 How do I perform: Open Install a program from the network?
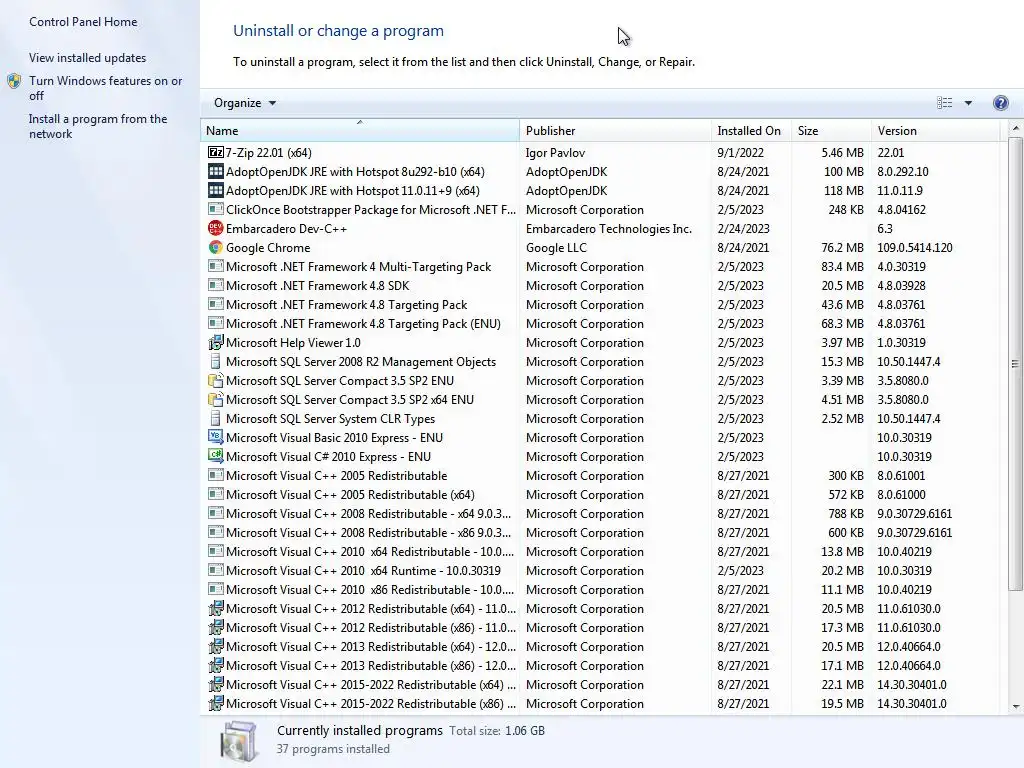(98, 126)
